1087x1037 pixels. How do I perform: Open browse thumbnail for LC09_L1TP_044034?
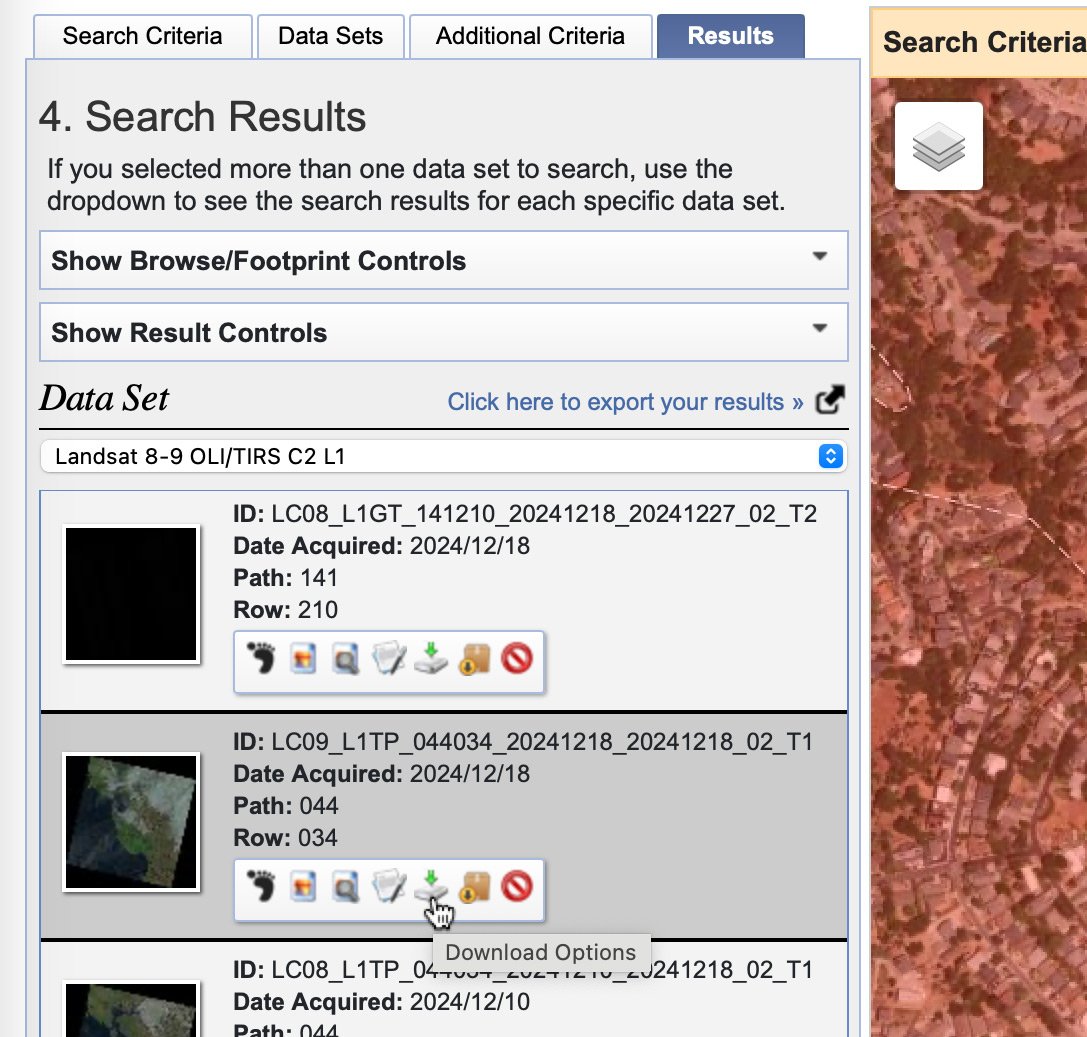tap(131, 822)
